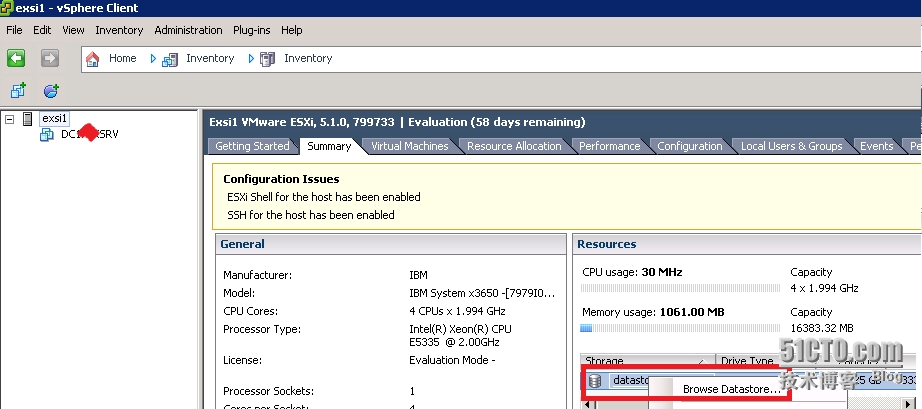Click the exsi1 host icon in tree

(28, 119)
